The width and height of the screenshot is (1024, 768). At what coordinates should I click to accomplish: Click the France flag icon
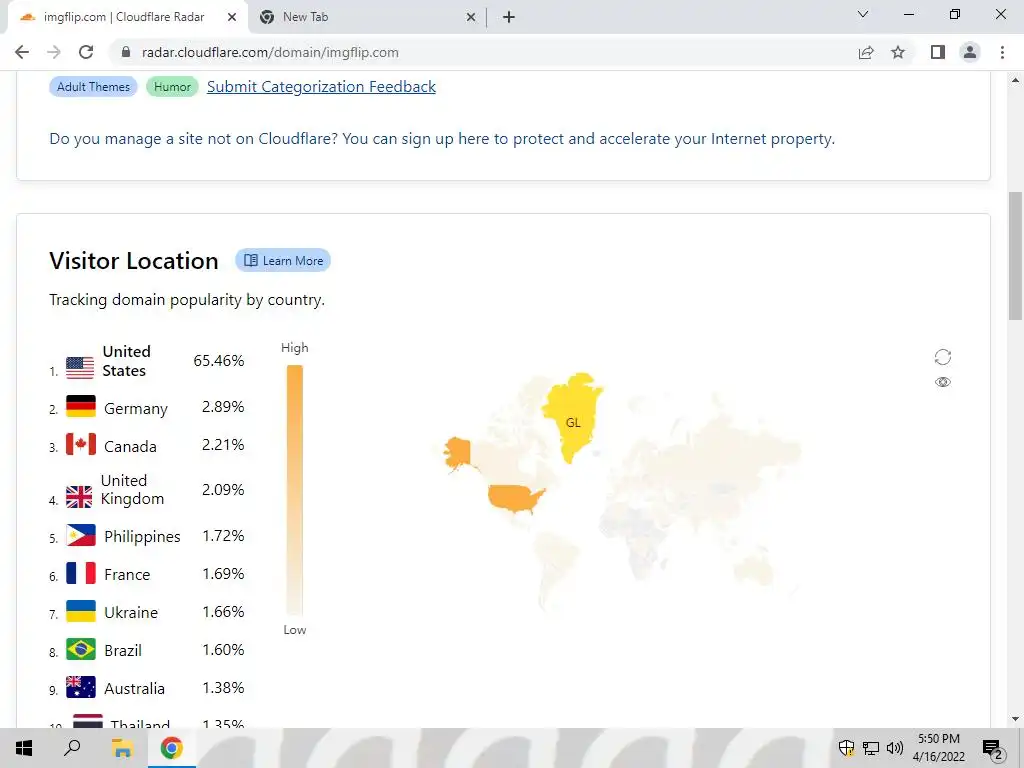click(80, 573)
